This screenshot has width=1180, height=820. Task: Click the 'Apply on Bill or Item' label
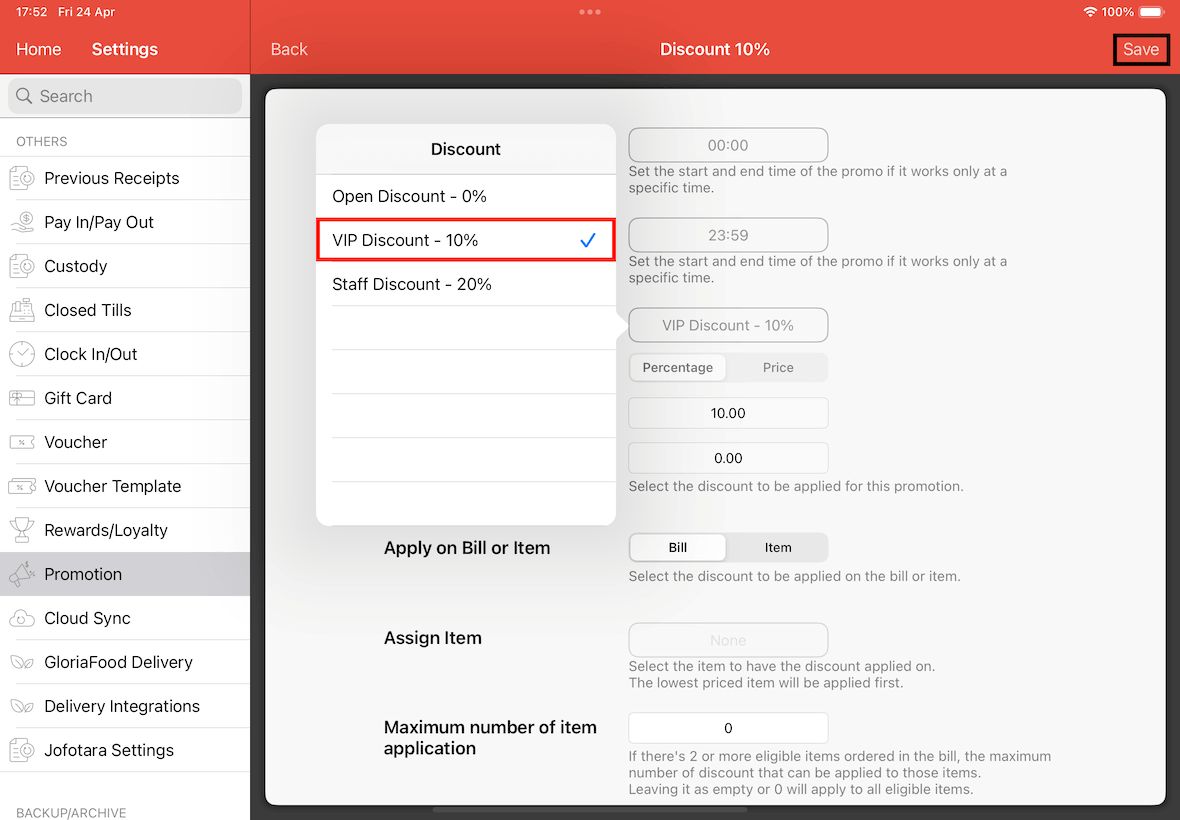coord(467,548)
